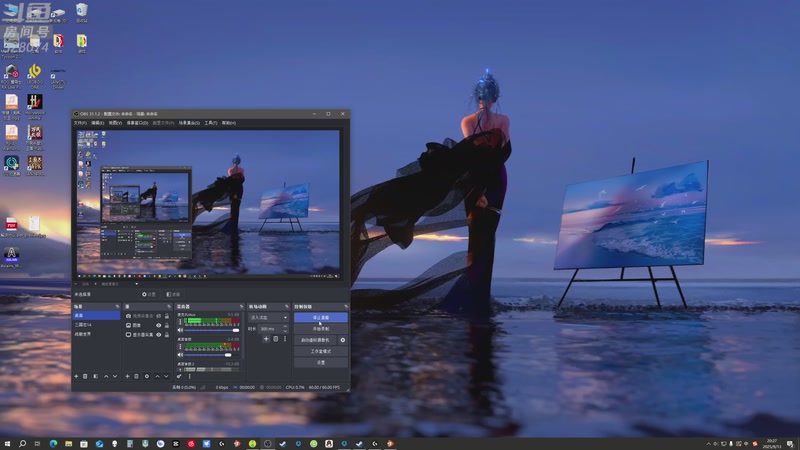Move the selected source down

pos(166,376)
